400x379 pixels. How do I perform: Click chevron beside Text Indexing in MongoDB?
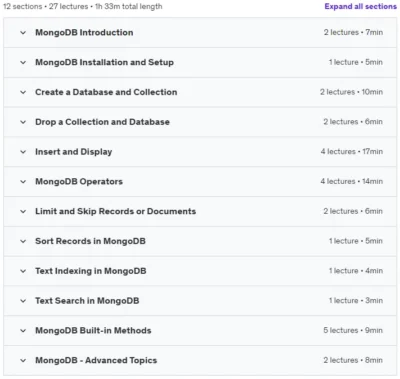(23, 271)
